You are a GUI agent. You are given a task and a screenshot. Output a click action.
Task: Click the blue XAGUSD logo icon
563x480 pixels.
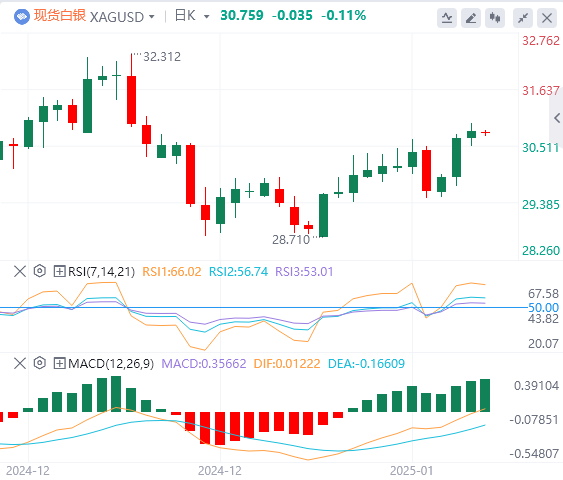click(x=22, y=17)
